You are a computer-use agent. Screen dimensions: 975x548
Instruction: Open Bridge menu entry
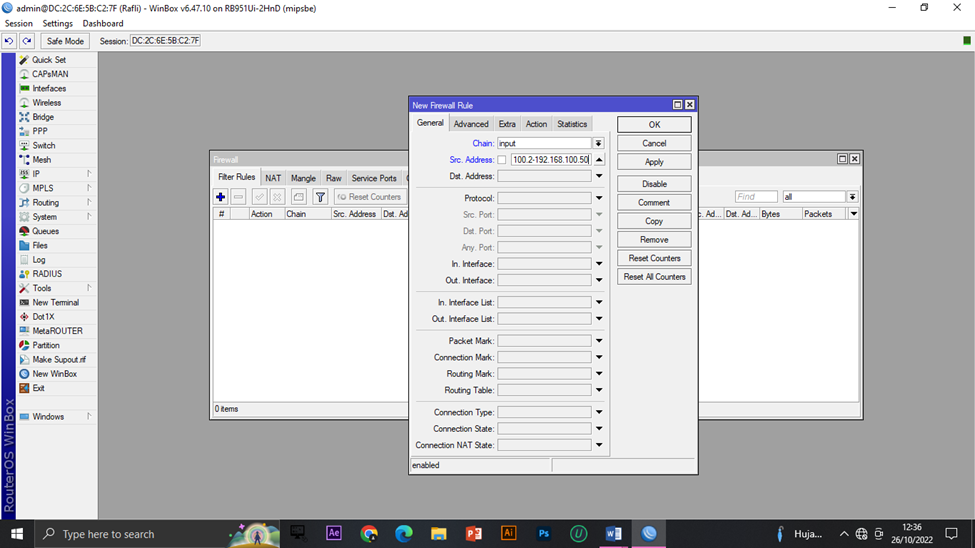43,117
